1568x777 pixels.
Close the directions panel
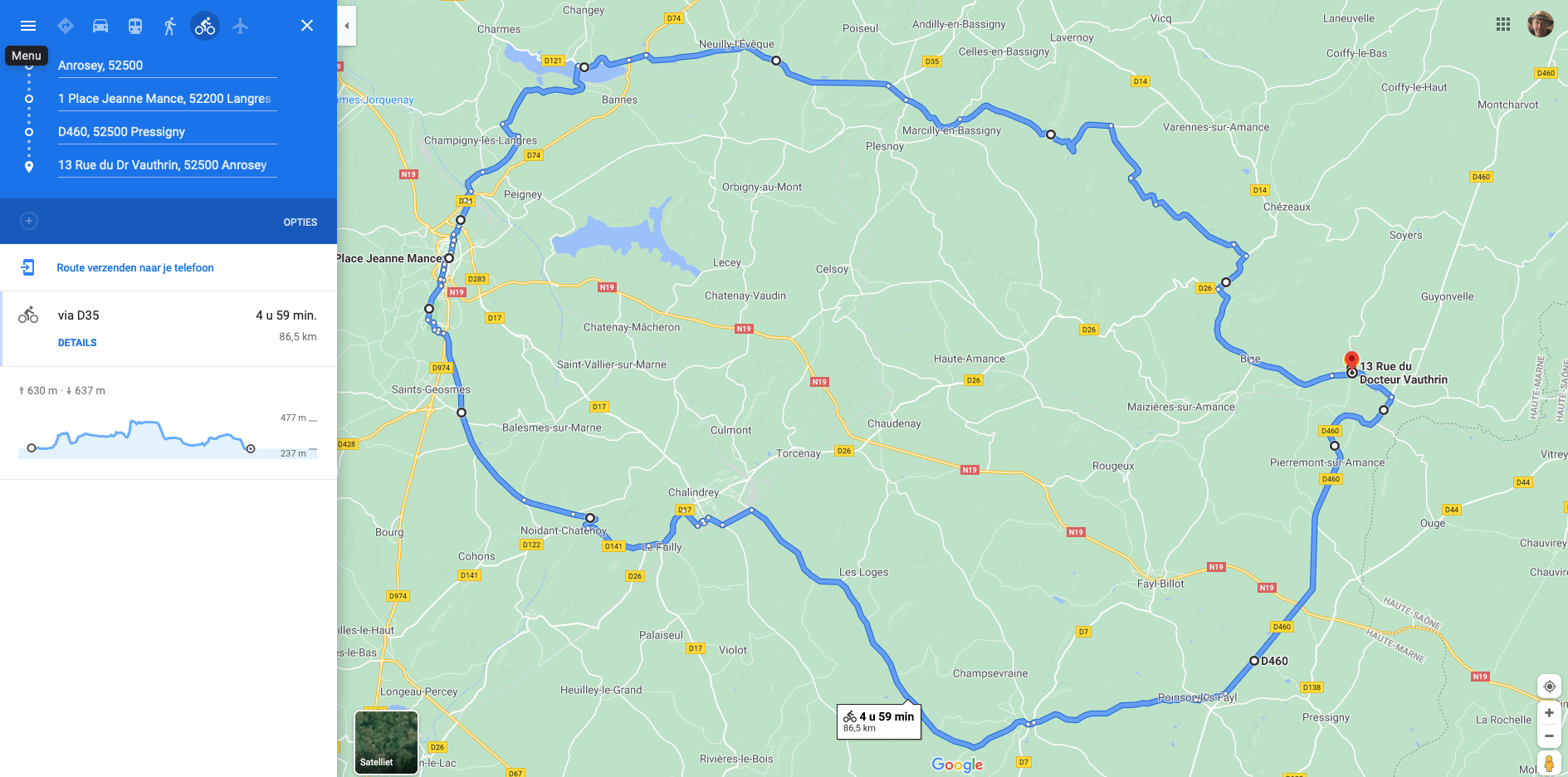(307, 26)
